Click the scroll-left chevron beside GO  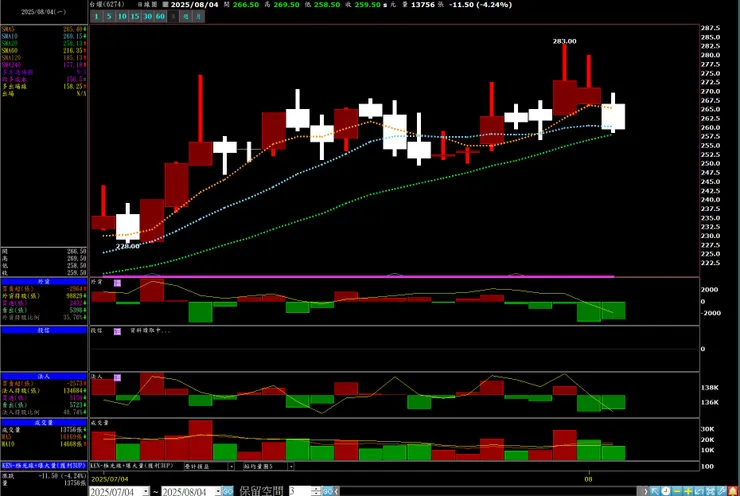pyautogui.click(x=336, y=491)
